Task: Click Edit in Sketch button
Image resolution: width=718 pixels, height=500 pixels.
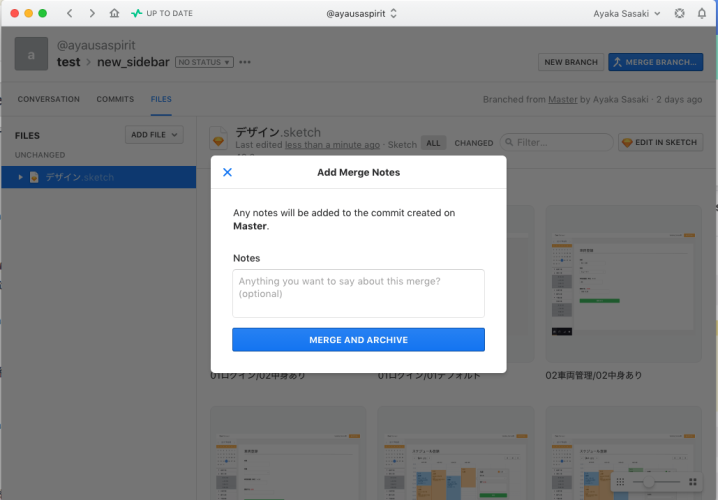Action: pos(660,142)
